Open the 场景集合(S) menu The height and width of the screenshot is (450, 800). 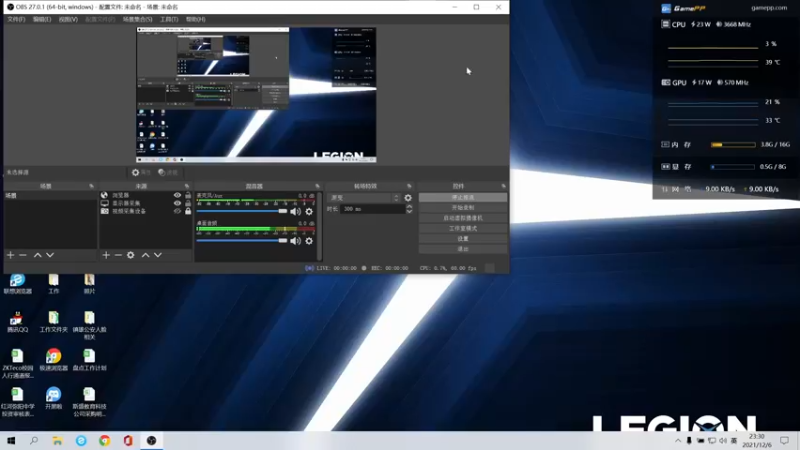pos(137,19)
